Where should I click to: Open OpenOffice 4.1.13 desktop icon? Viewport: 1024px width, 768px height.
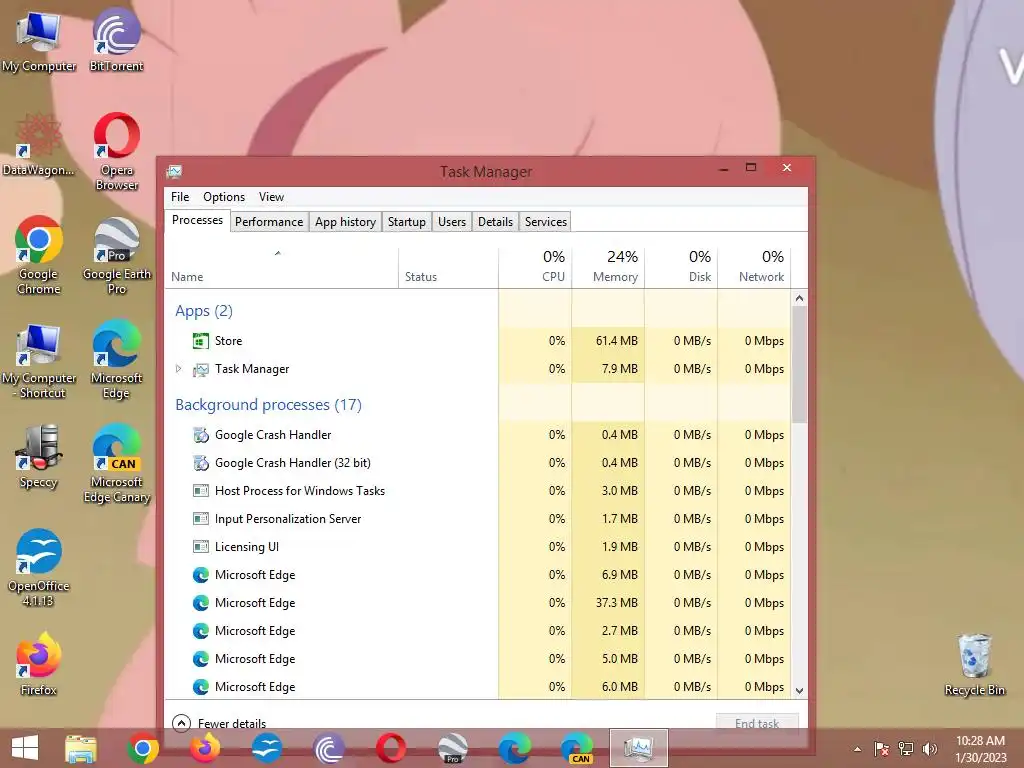39,568
